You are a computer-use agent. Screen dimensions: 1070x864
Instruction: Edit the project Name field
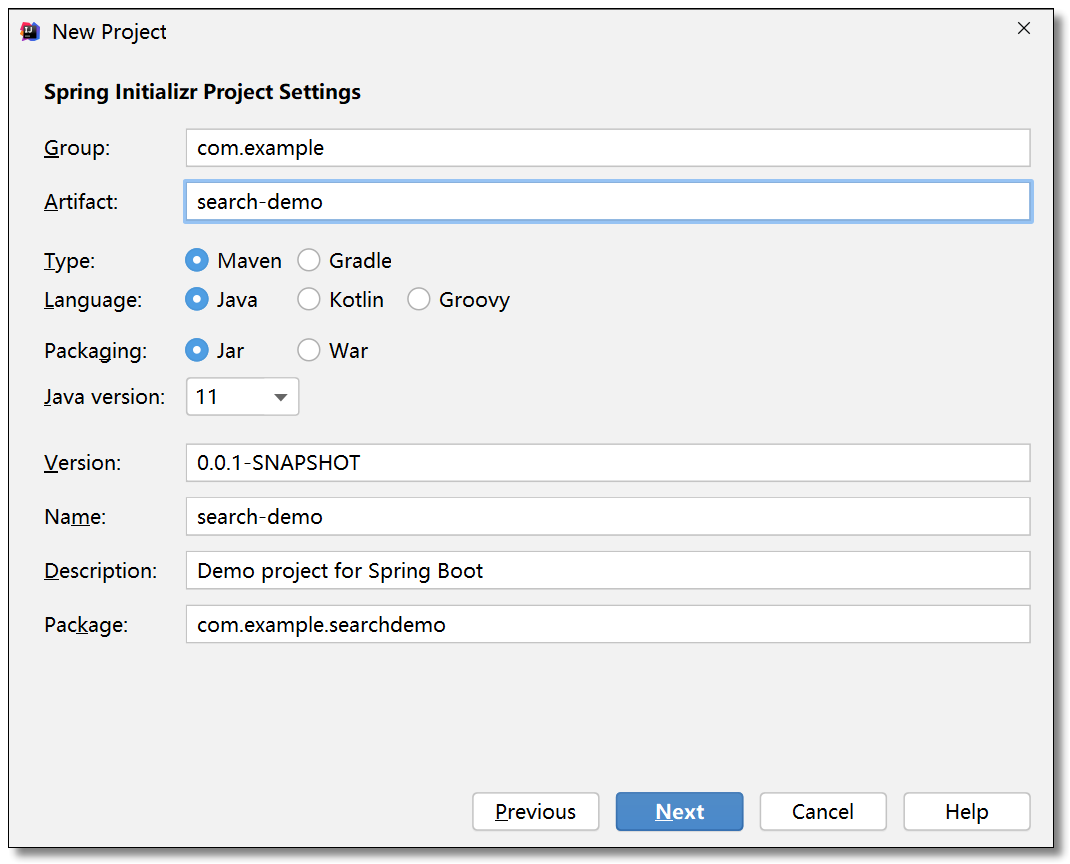tap(607, 517)
